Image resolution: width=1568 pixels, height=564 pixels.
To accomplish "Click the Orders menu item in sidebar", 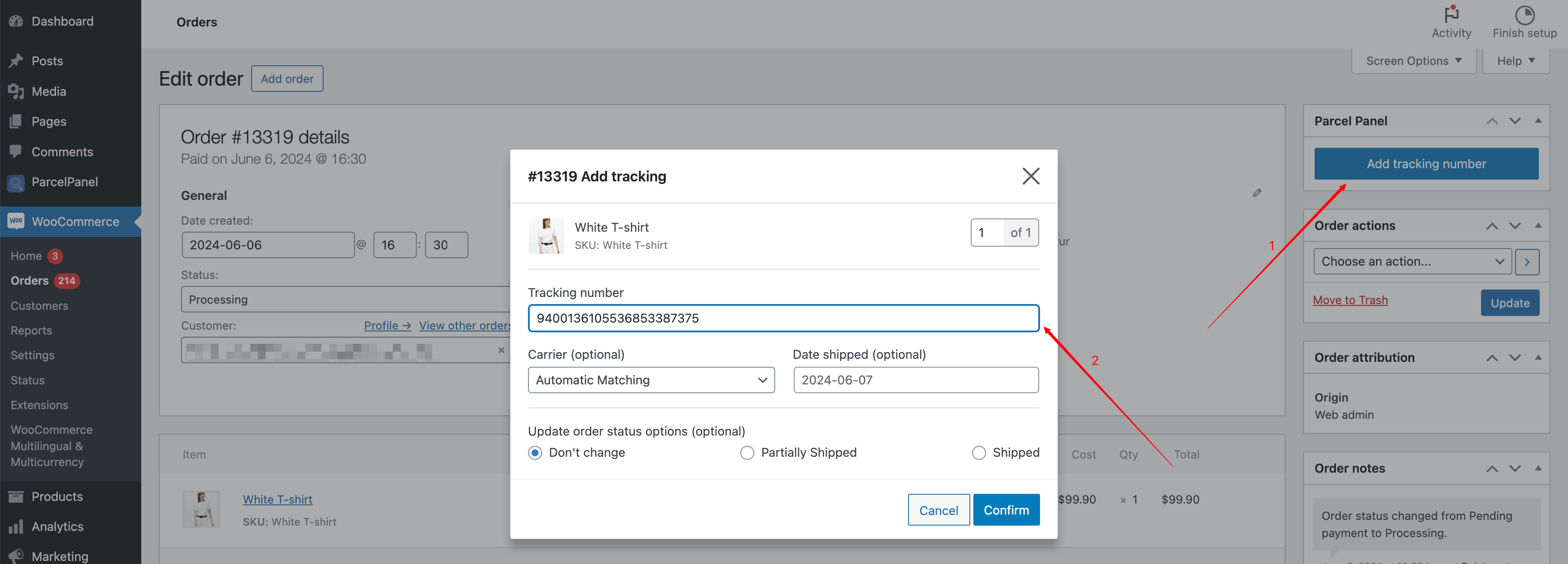I will point(29,280).
